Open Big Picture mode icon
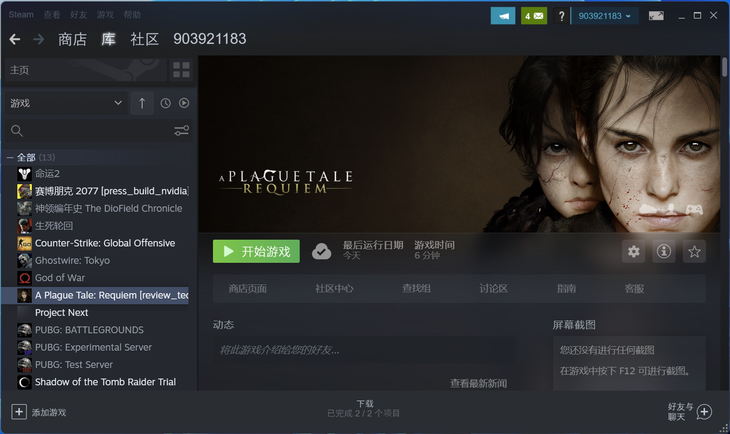Image resolution: width=730 pixels, height=434 pixels. tap(656, 16)
